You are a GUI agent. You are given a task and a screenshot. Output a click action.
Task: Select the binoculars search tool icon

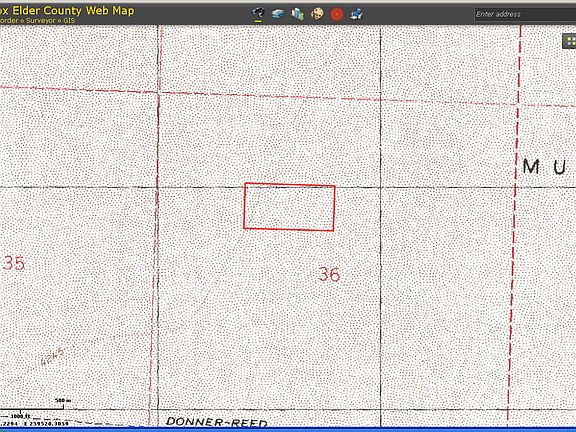258,14
